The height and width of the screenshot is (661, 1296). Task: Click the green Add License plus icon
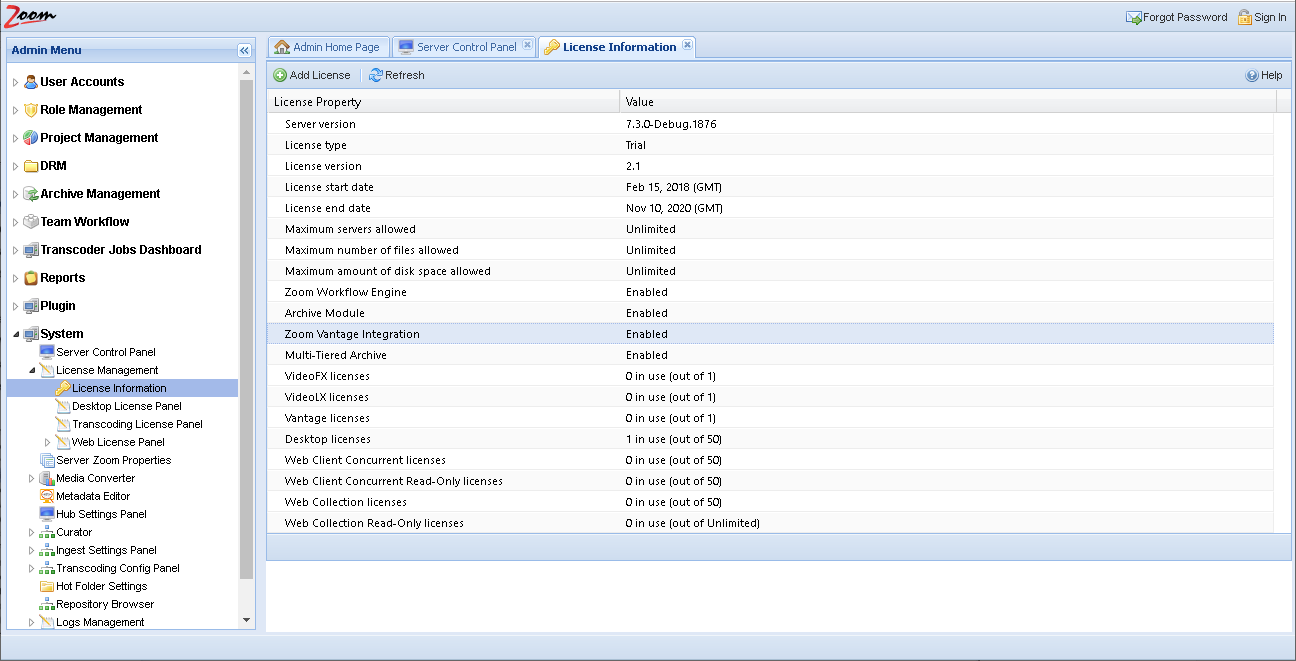[280, 75]
